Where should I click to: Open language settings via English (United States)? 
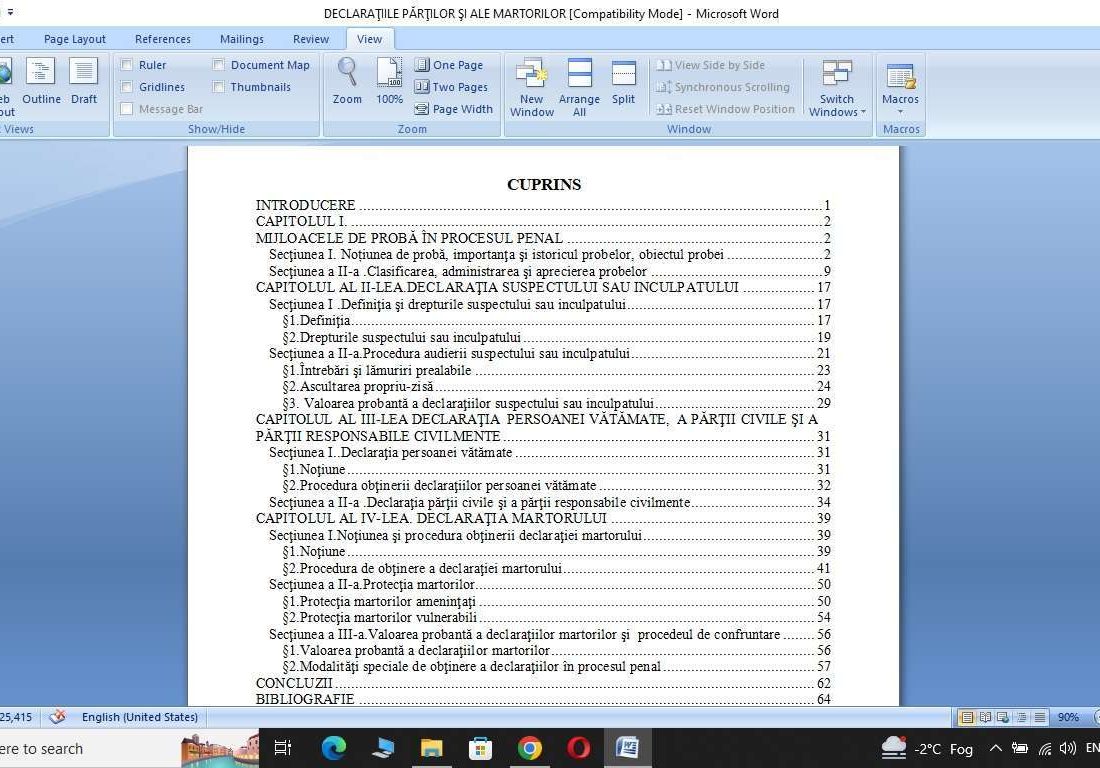tap(139, 717)
